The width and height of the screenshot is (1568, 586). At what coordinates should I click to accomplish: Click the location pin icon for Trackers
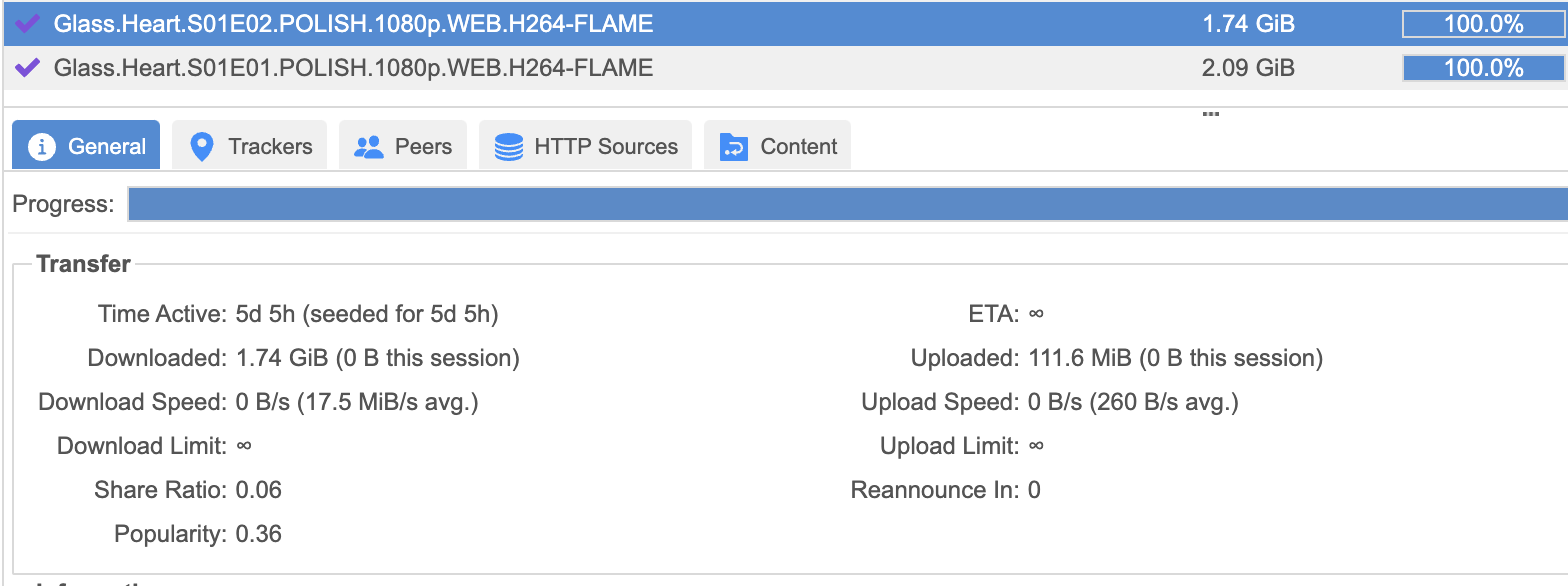[201, 147]
